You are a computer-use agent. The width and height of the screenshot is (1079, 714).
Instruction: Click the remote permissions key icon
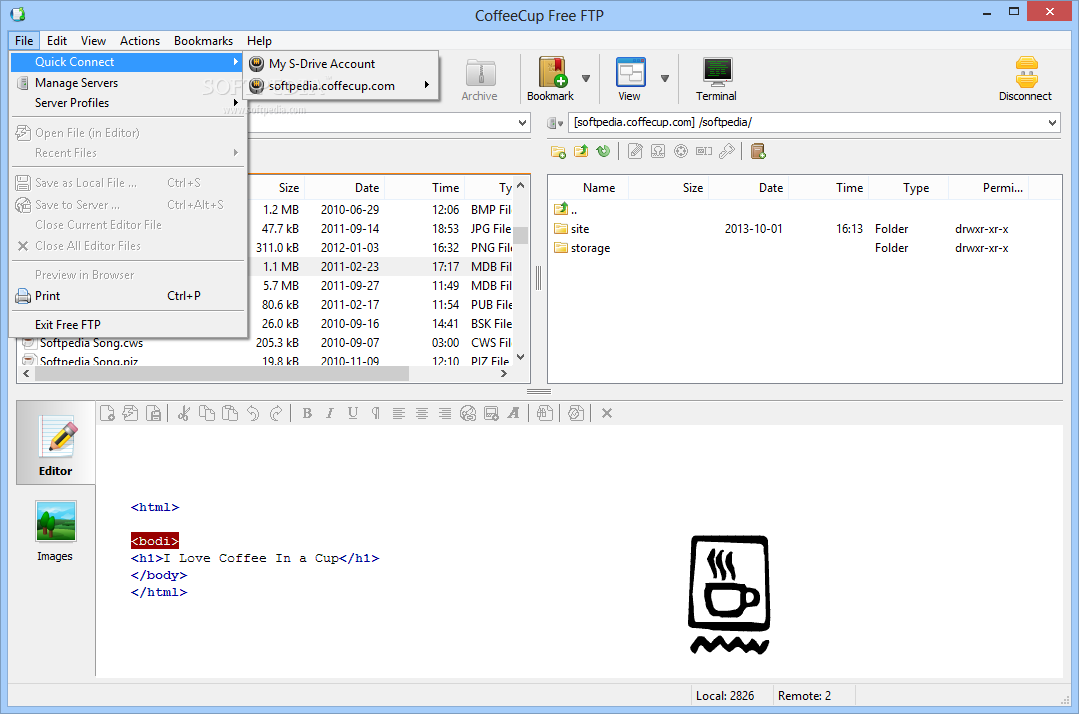[x=727, y=151]
